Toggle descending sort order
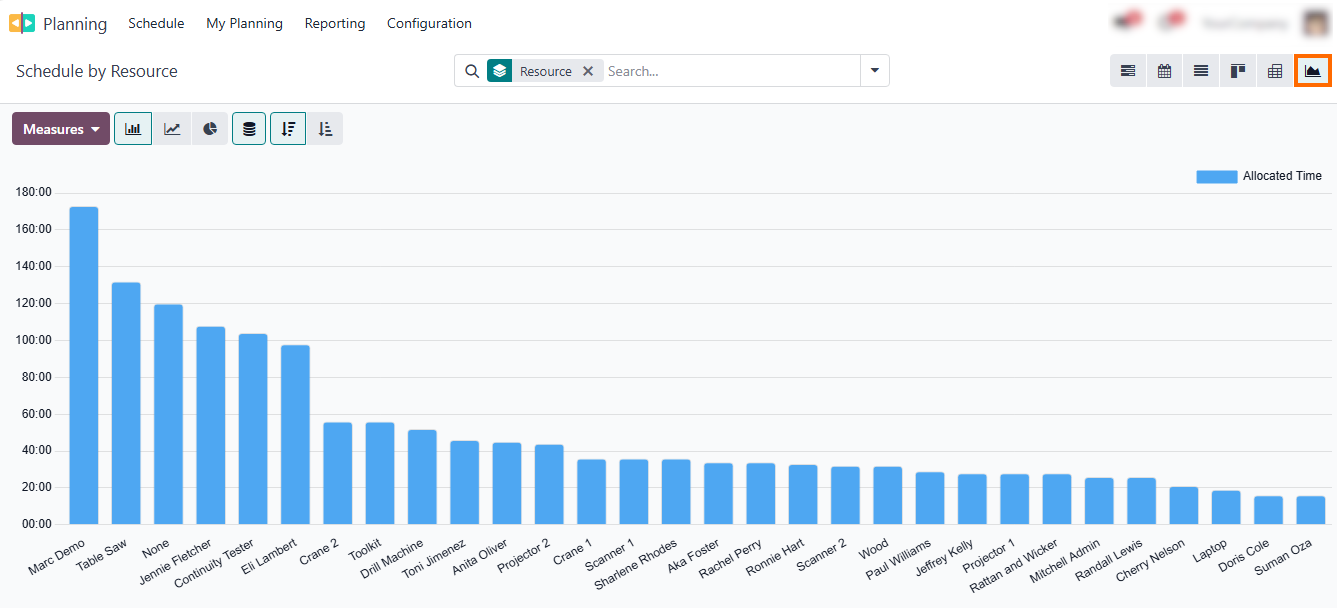The height and width of the screenshot is (608, 1337). 288,129
